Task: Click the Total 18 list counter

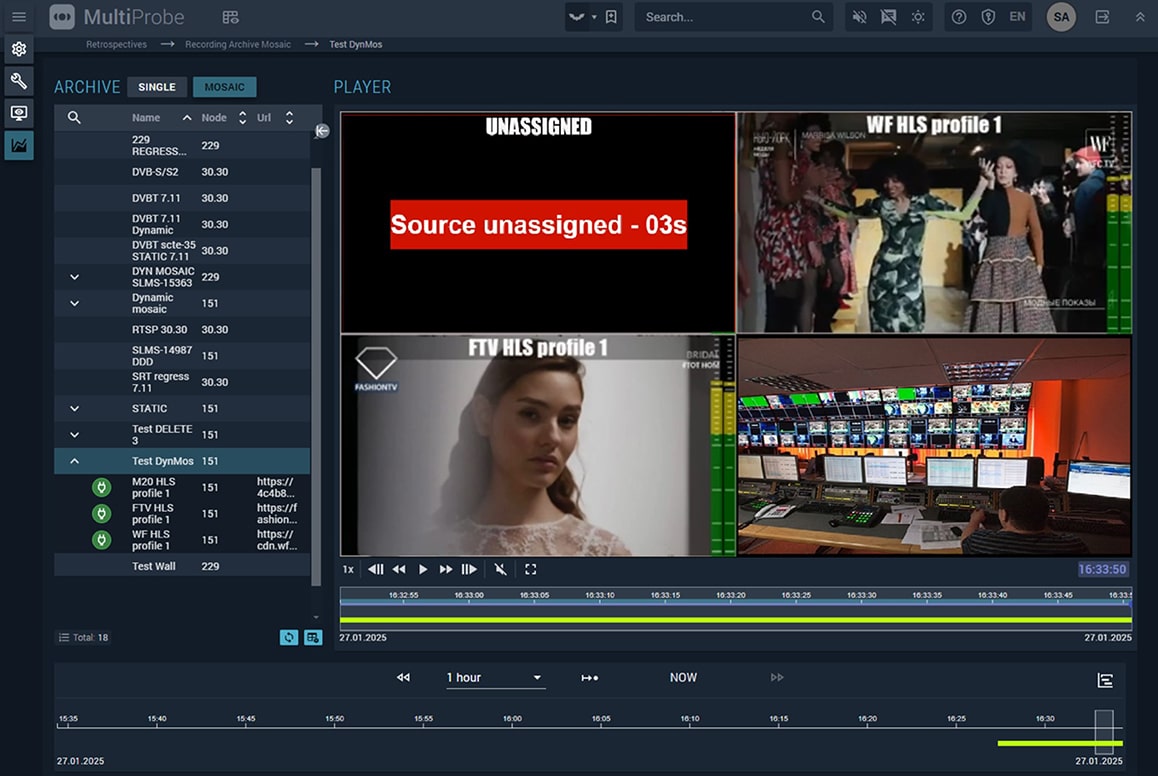Action: click(x=83, y=637)
